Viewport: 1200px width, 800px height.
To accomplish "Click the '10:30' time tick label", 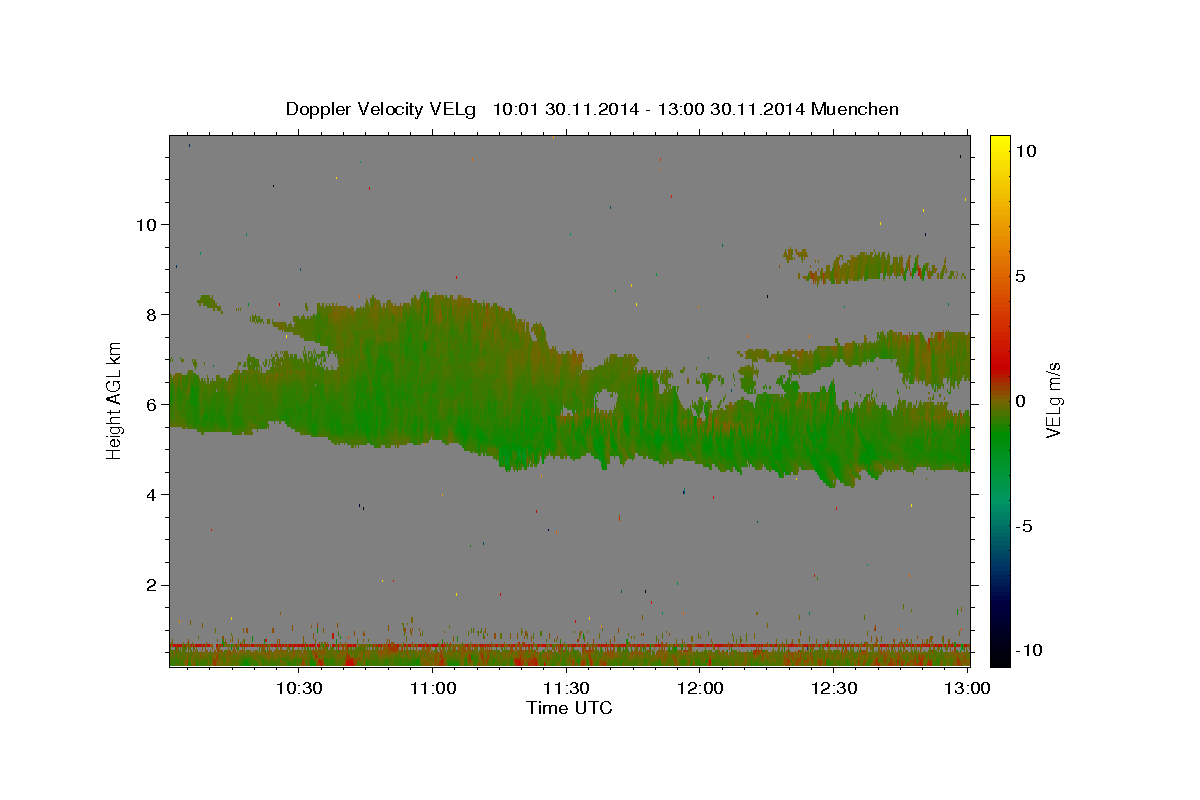I will (299, 688).
